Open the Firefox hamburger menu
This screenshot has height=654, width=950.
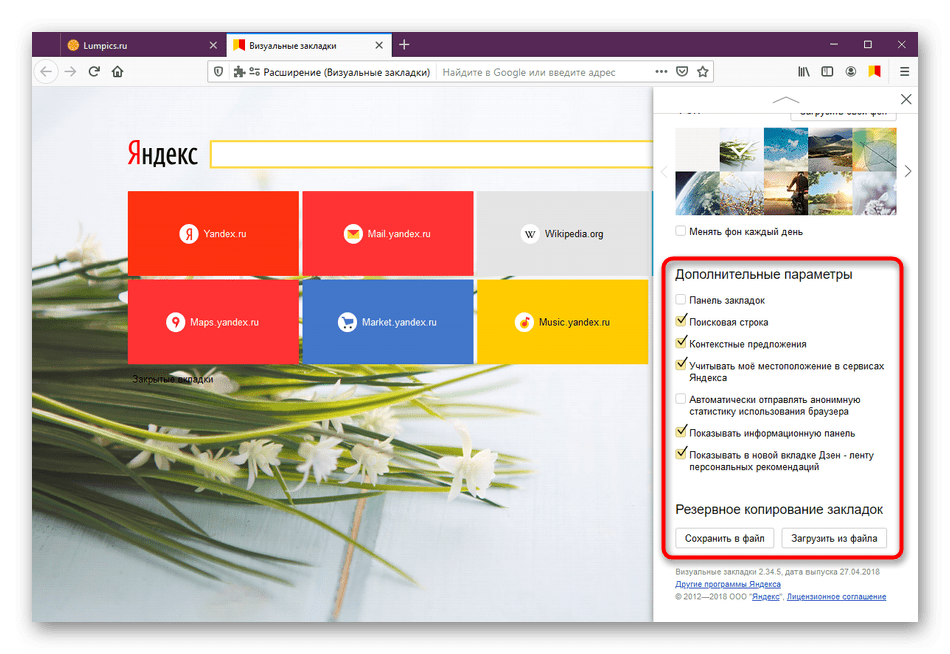tap(905, 72)
